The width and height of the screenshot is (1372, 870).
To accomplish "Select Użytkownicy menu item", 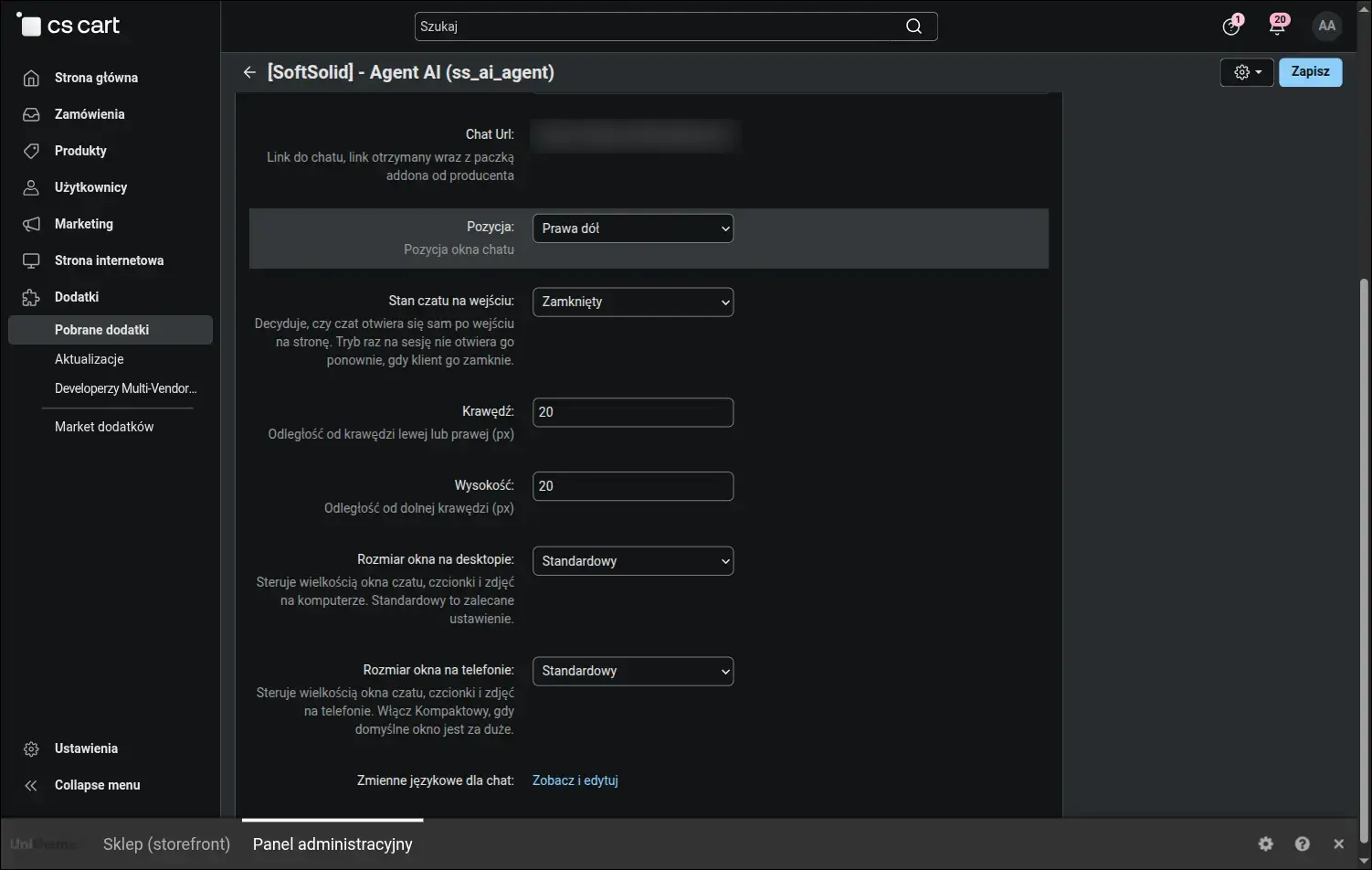I will pos(90,187).
